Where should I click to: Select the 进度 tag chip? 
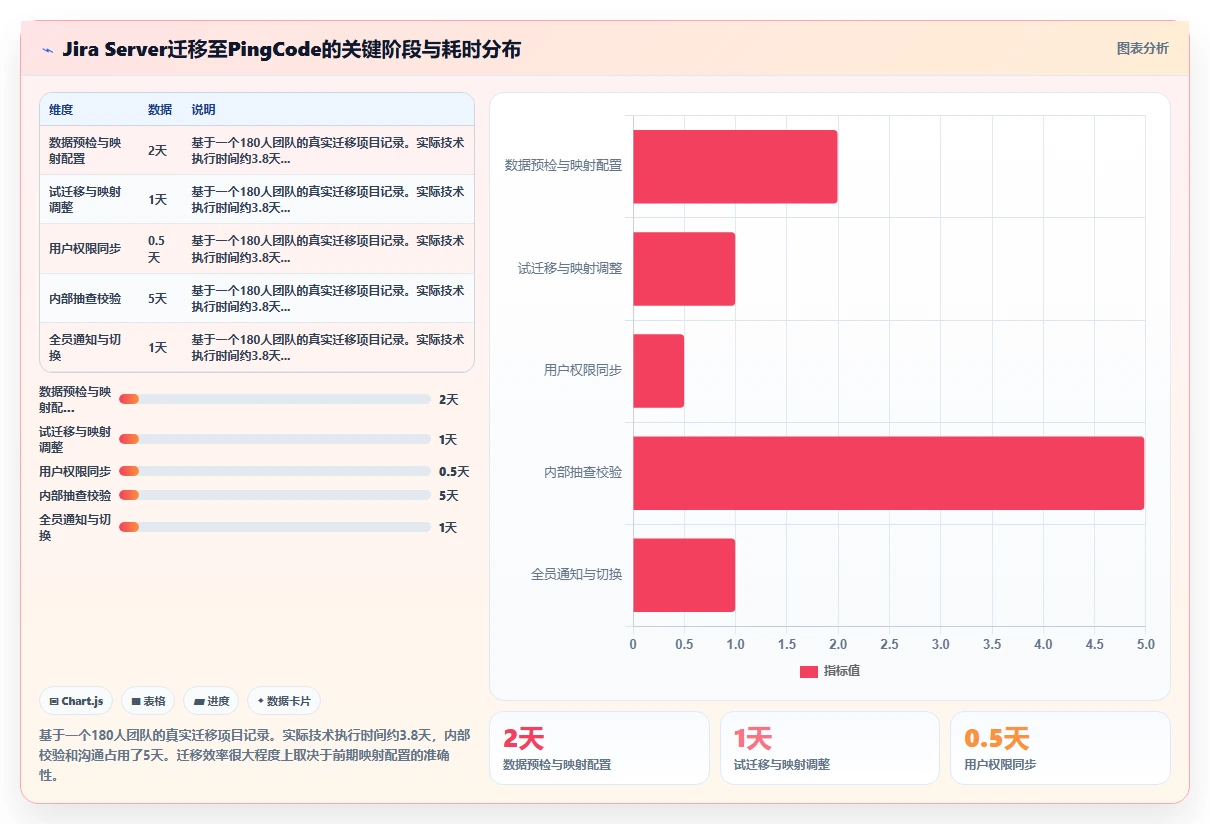(x=212, y=701)
